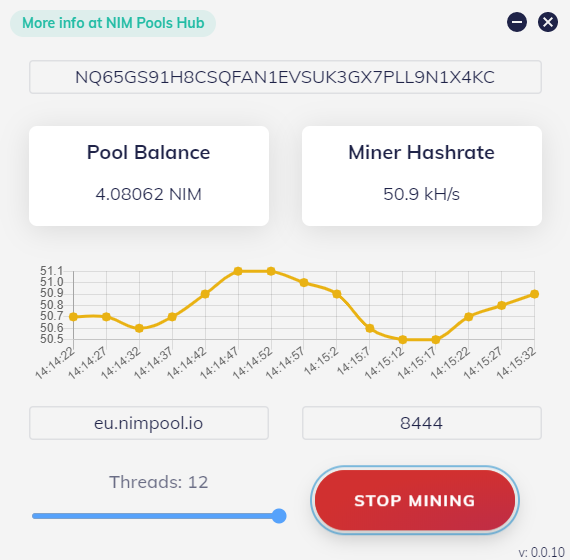Click the Threads: 12 label

click(x=159, y=482)
